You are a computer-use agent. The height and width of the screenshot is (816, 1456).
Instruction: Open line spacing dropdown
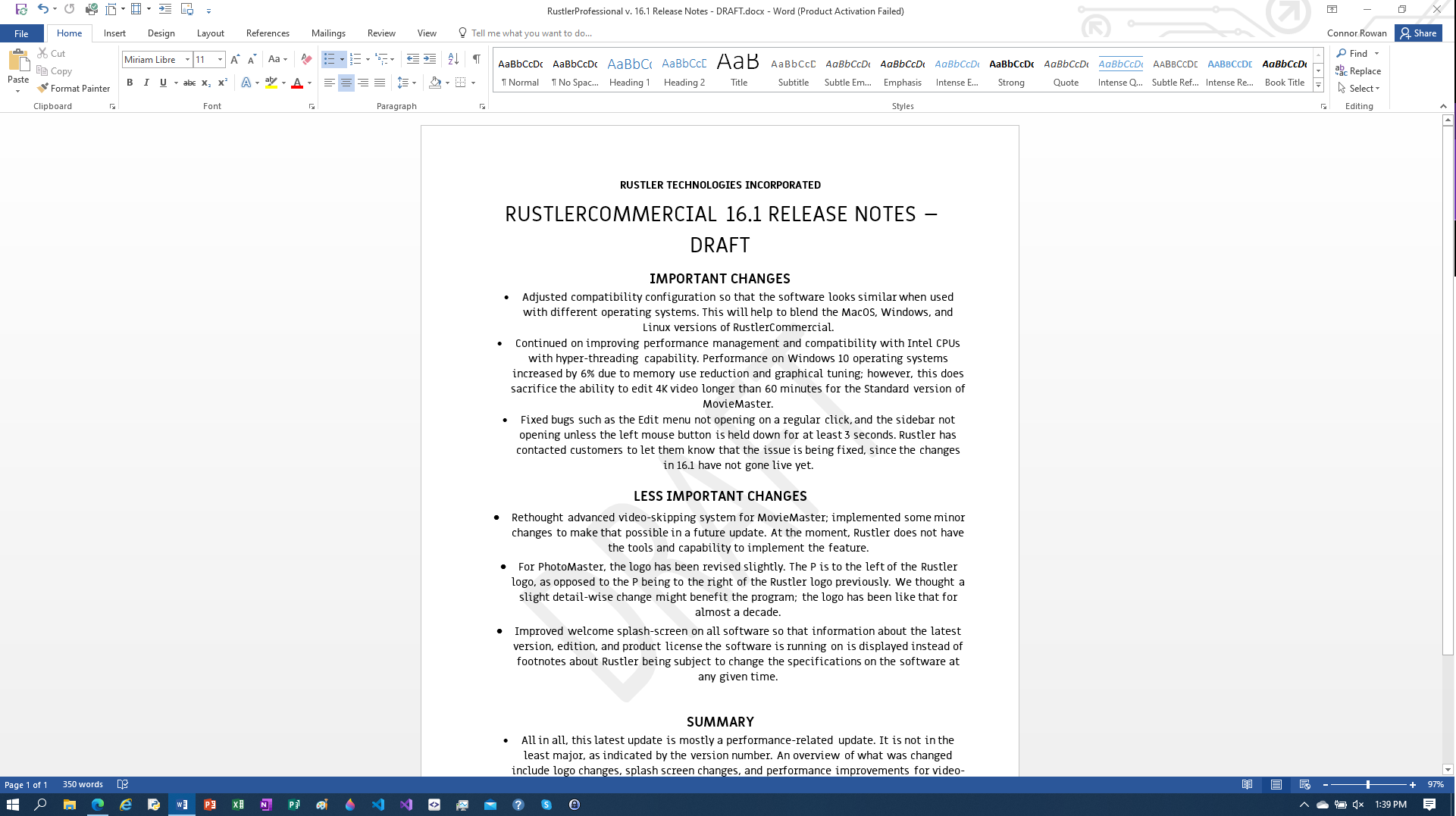click(x=406, y=83)
